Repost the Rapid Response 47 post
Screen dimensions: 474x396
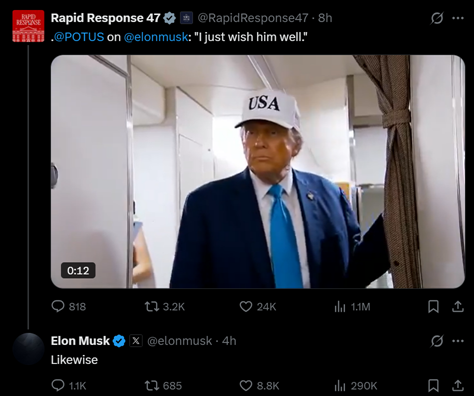coord(164,306)
